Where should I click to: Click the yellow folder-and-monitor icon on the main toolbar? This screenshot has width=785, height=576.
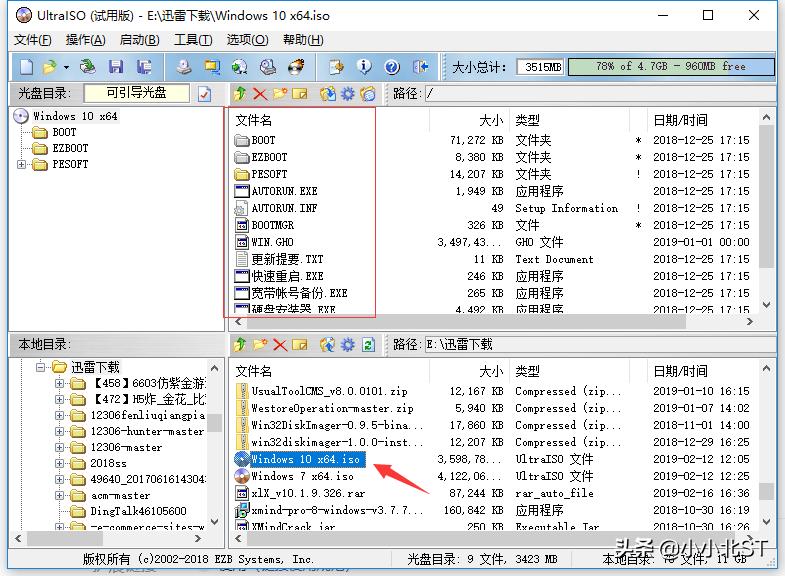pos(212,67)
